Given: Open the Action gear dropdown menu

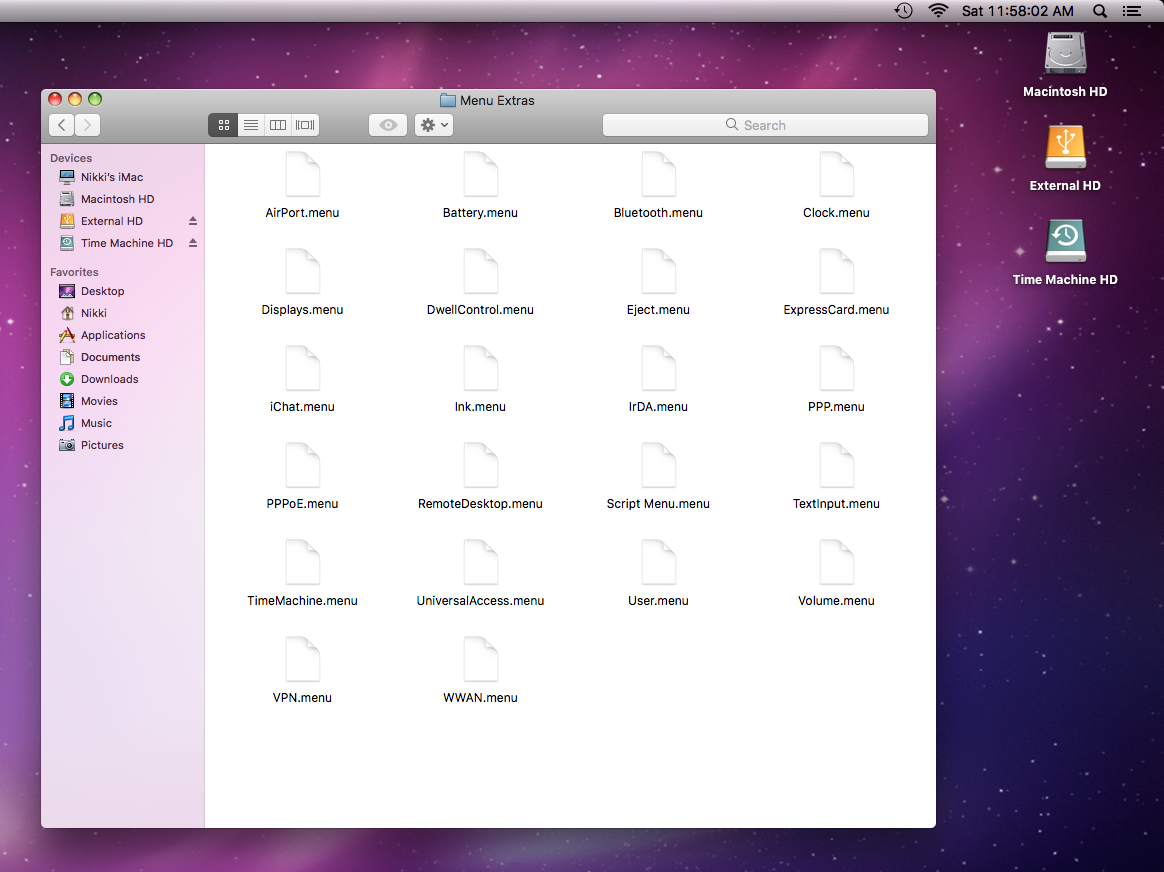Looking at the screenshot, I should click(434, 125).
